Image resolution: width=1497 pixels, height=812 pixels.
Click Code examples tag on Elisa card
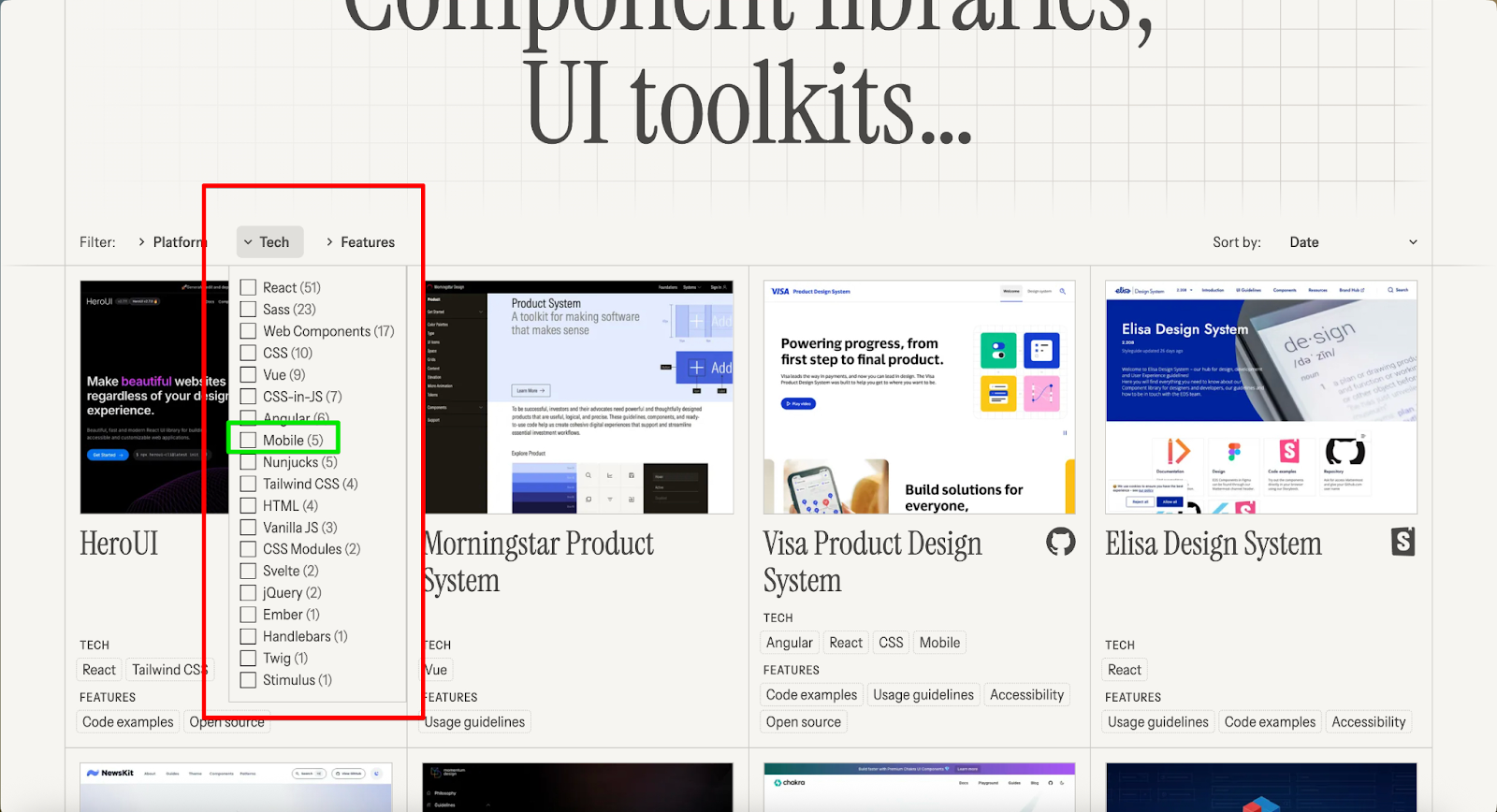(x=1271, y=722)
